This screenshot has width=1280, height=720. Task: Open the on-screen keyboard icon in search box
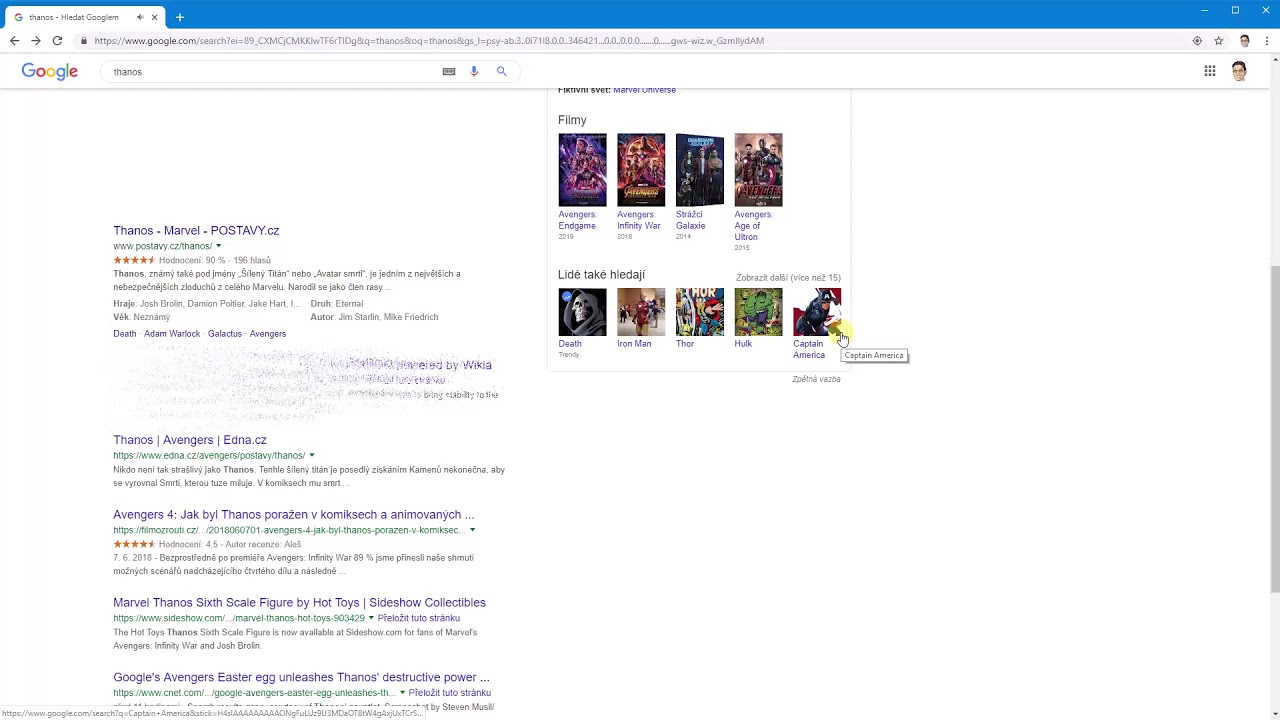pos(449,71)
